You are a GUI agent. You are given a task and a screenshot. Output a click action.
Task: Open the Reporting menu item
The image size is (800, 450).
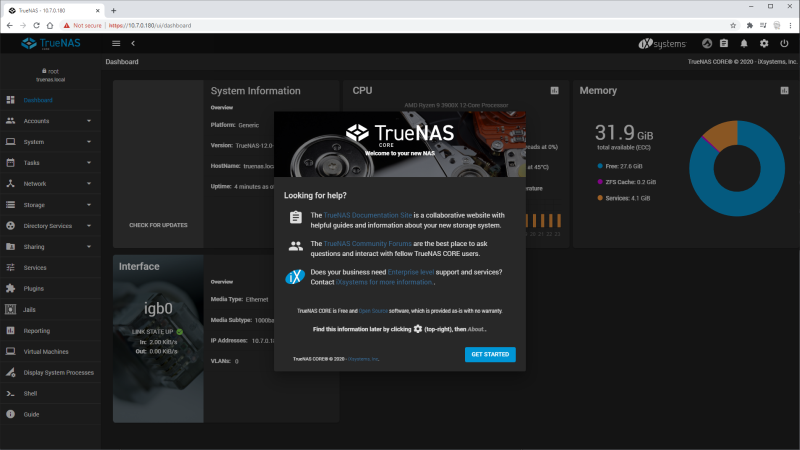pos(51,331)
